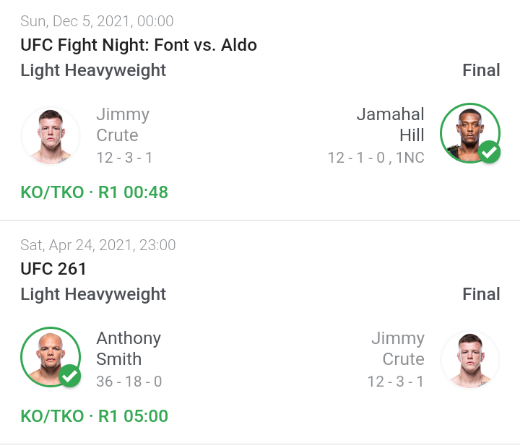The width and height of the screenshot is (520, 445).
Task: Click green winner checkmark on Anthony Smith
Action: click(x=70, y=376)
